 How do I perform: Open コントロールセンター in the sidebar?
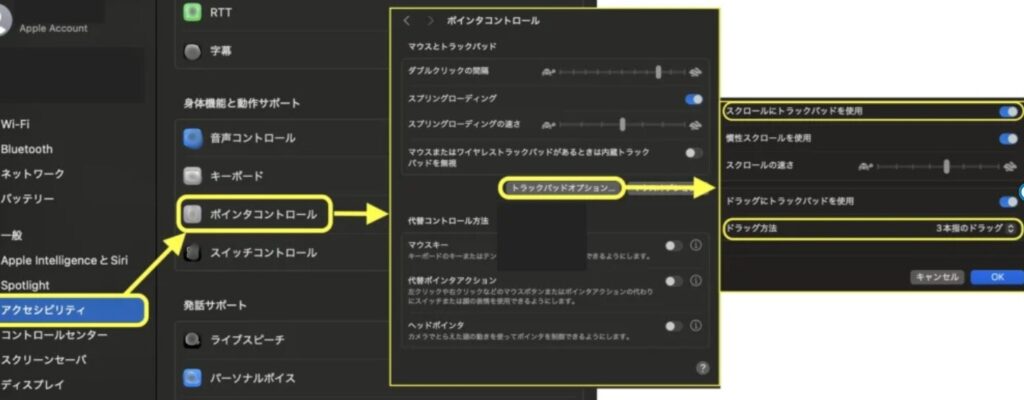pos(54,335)
